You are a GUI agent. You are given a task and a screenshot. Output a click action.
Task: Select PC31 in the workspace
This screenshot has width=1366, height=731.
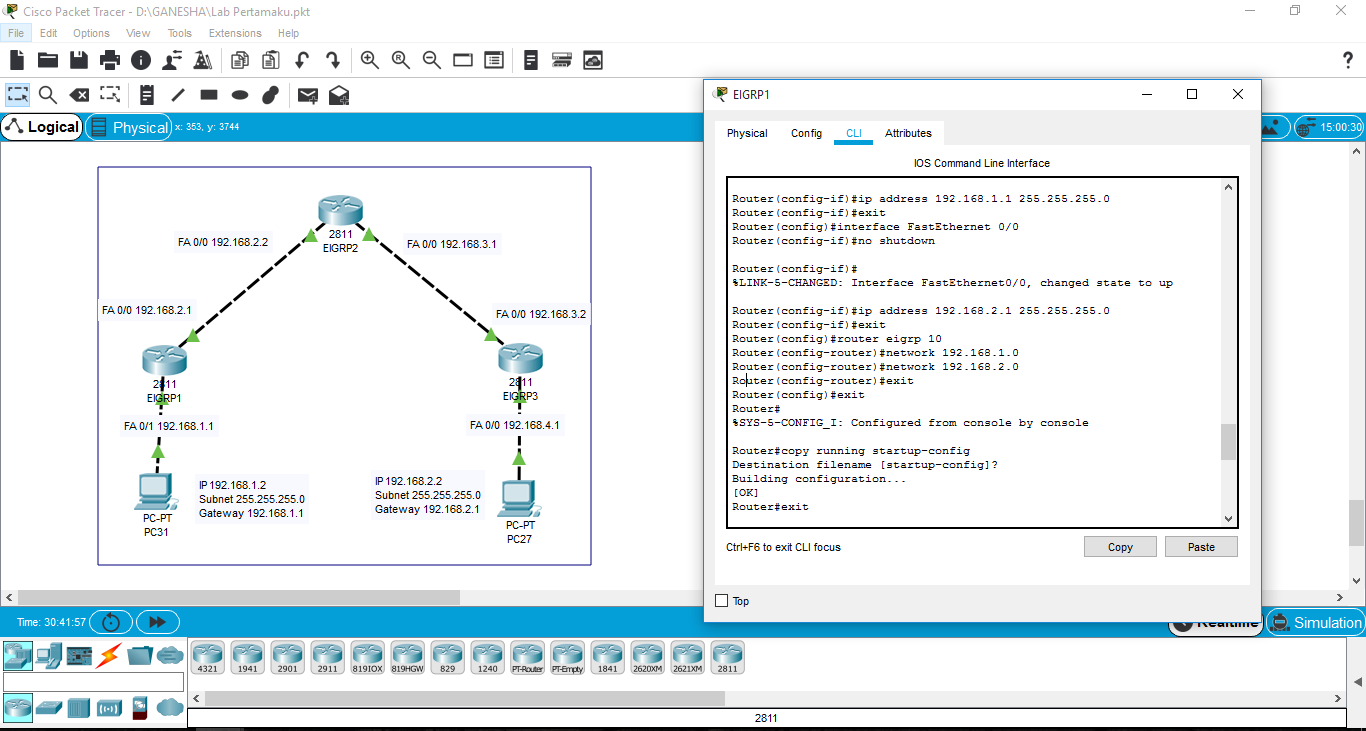[x=155, y=492]
